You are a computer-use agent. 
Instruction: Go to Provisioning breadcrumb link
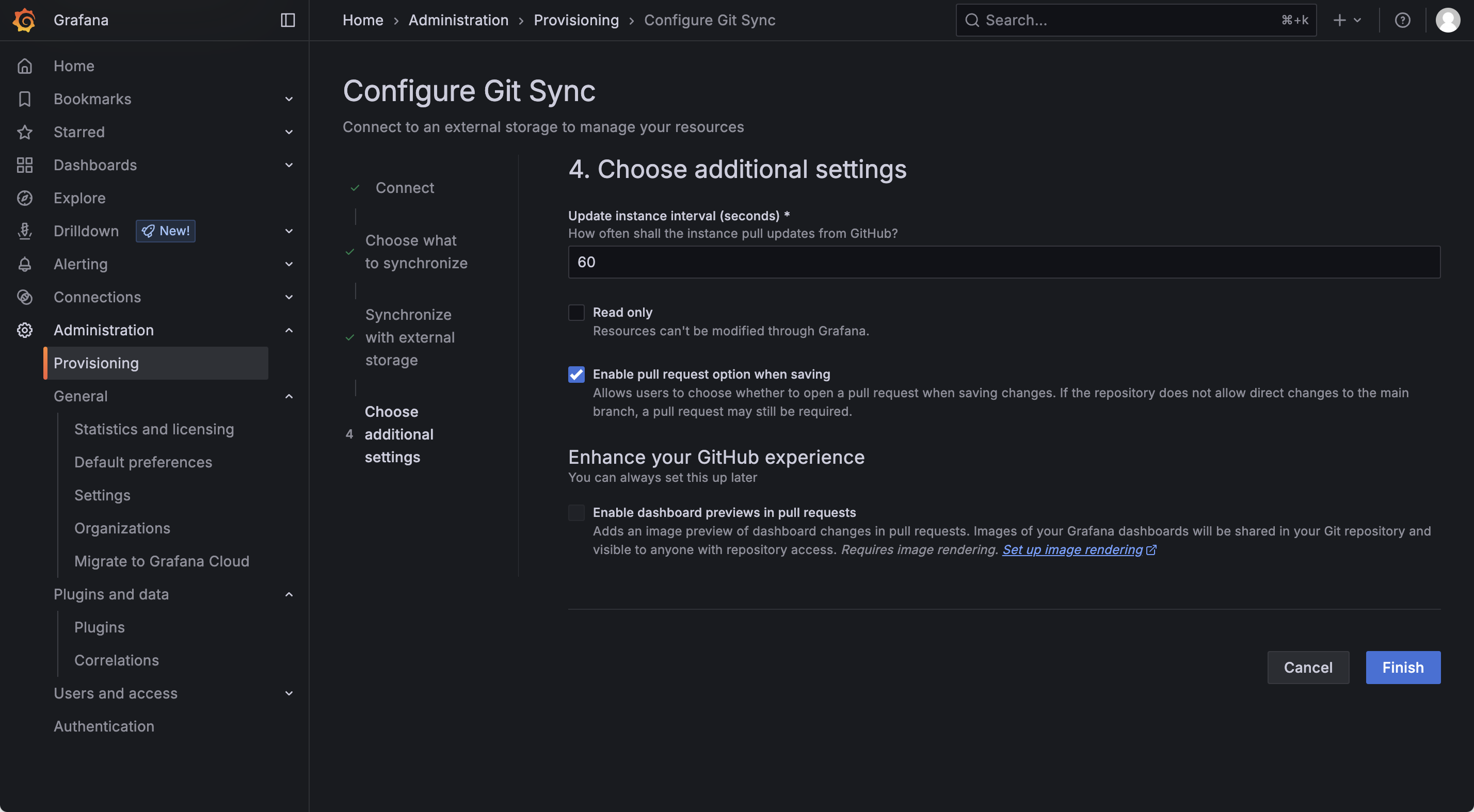(576, 20)
